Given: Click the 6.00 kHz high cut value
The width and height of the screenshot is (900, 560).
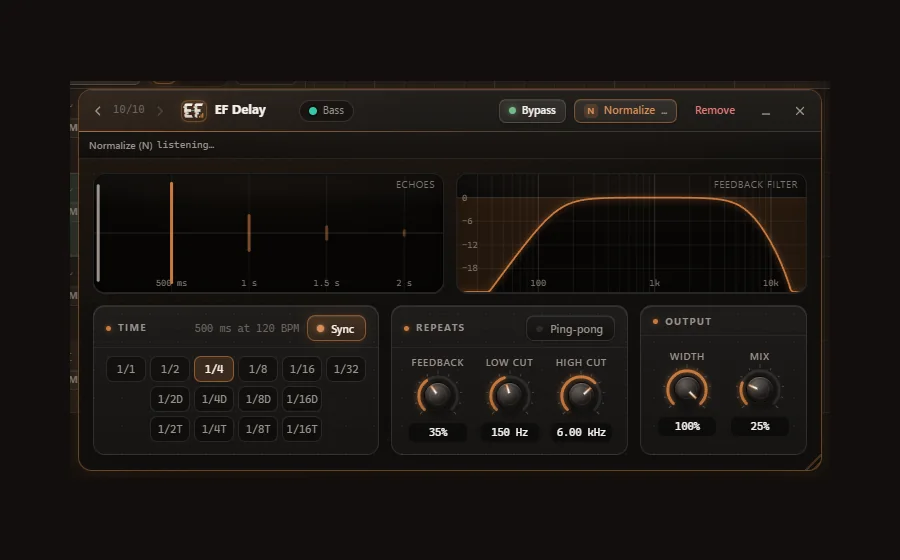Looking at the screenshot, I should pyautogui.click(x=581, y=432).
